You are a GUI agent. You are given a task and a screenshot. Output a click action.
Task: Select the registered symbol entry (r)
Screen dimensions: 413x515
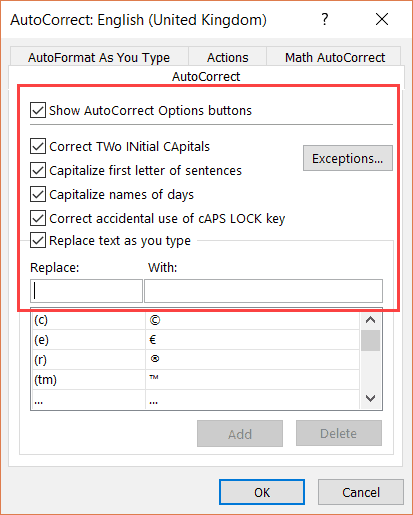196,360
